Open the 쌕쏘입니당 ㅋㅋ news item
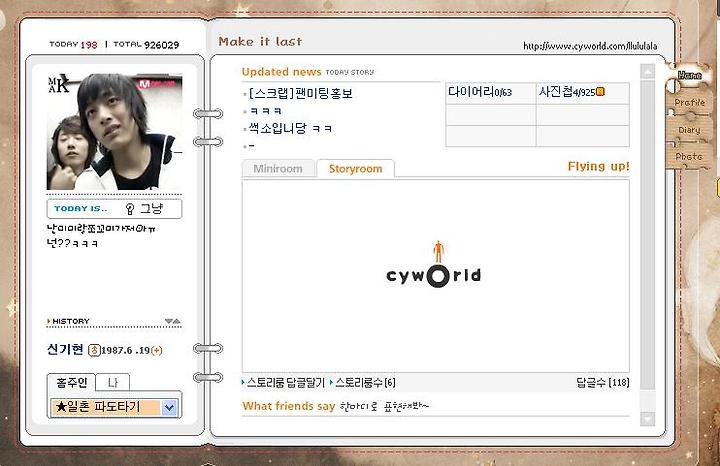Screen dimensions: 720x466 coord(290,129)
